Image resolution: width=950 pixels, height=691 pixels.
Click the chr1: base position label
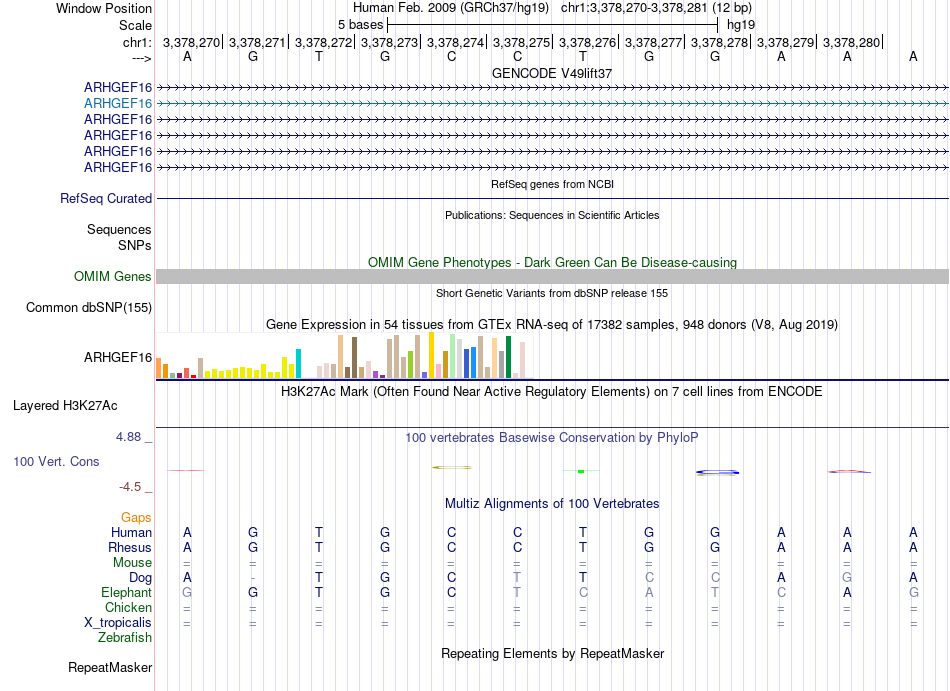click(x=137, y=42)
